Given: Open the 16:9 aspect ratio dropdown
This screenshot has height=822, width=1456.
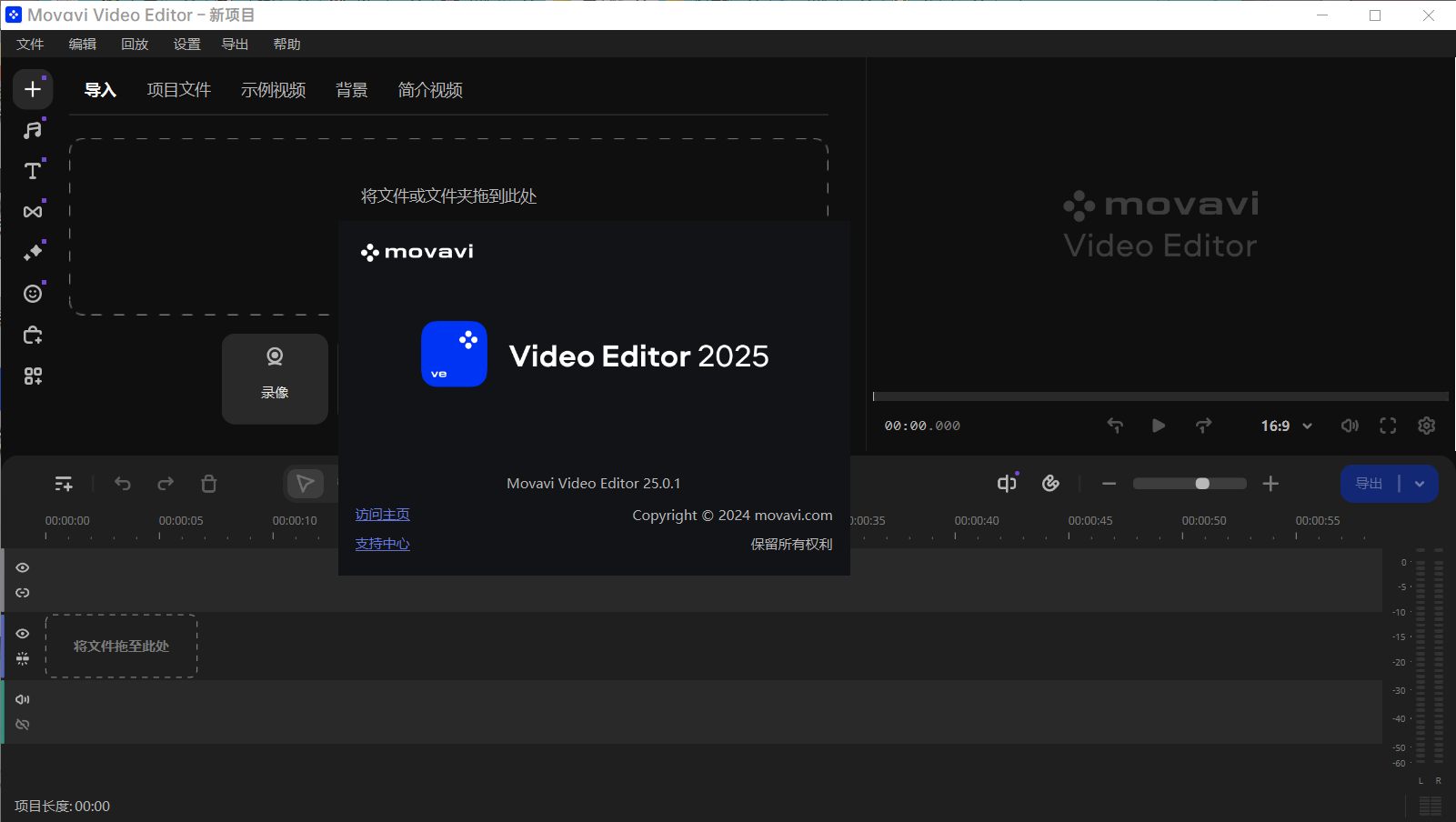Looking at the screenshot, I should point(1286,426).
